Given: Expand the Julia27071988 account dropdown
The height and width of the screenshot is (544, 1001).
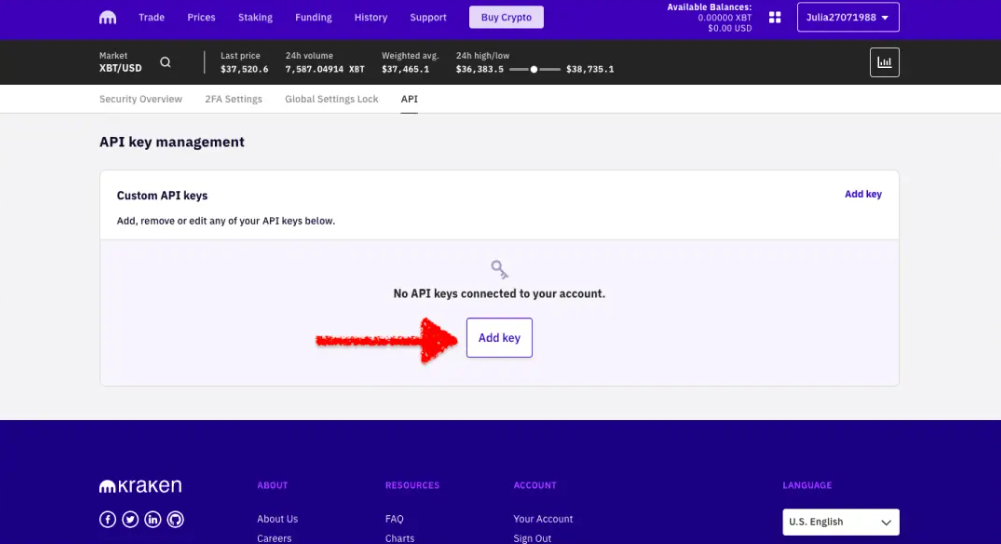Looking at the screenshot, I should (848, 17).
